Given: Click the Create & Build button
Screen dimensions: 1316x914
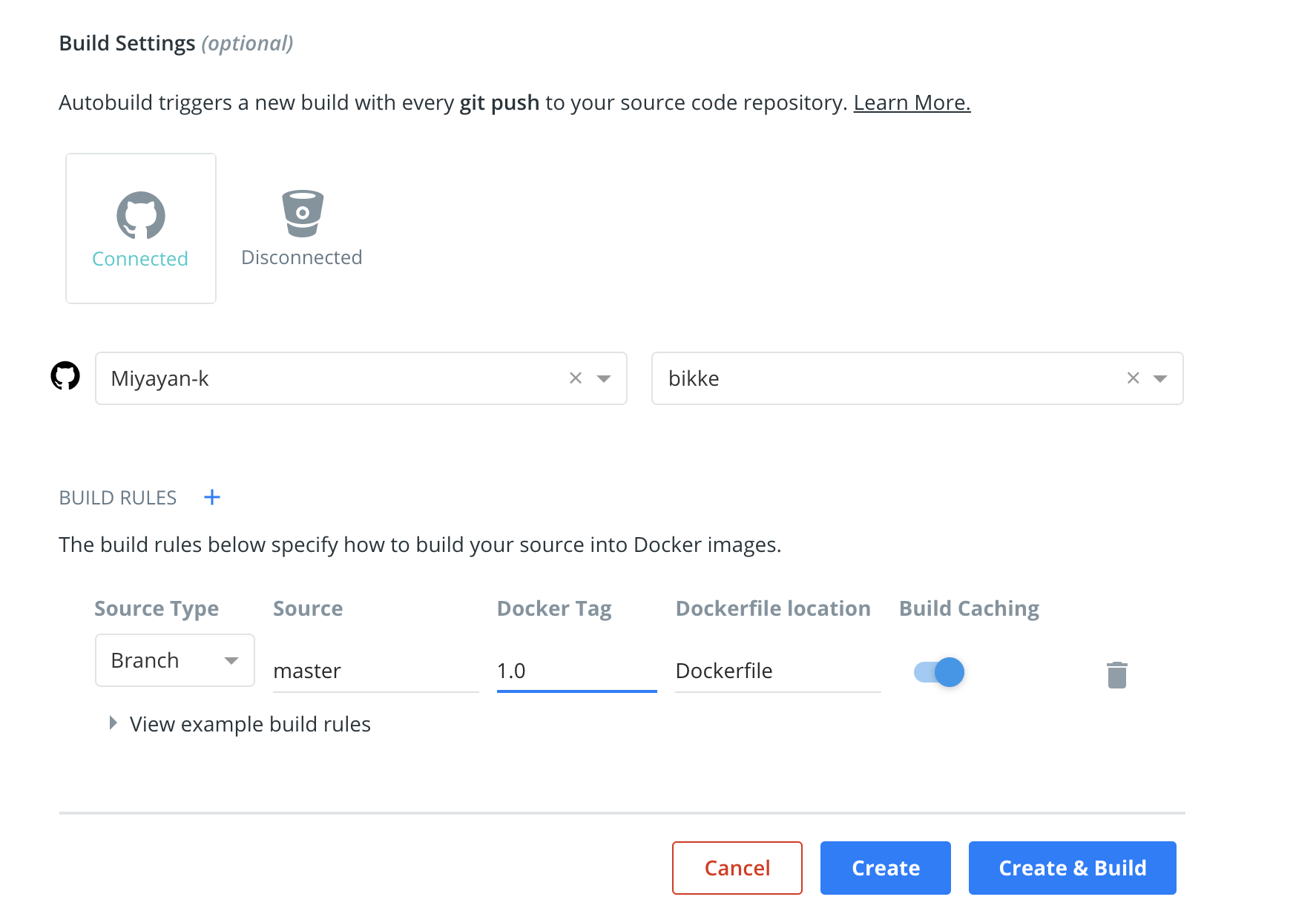Looking at the screenshot, I should [1072, 868].
